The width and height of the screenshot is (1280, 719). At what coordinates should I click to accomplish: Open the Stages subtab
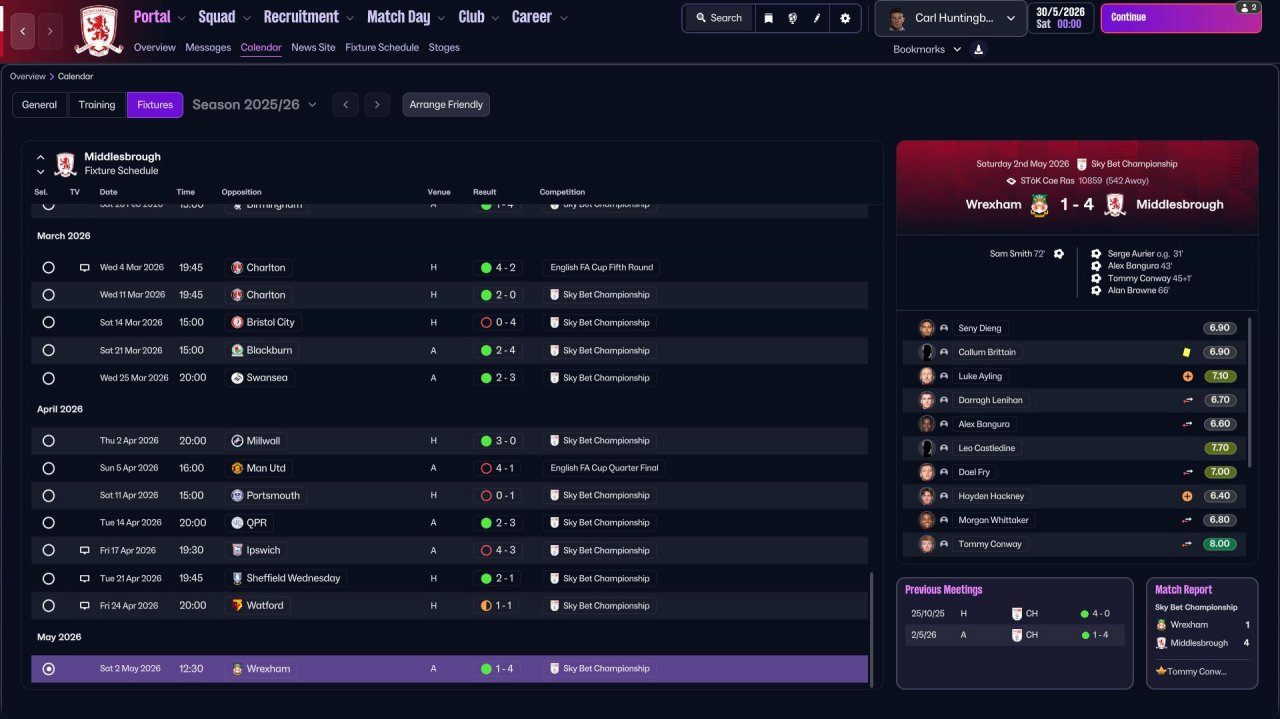[x=444, y=47]
